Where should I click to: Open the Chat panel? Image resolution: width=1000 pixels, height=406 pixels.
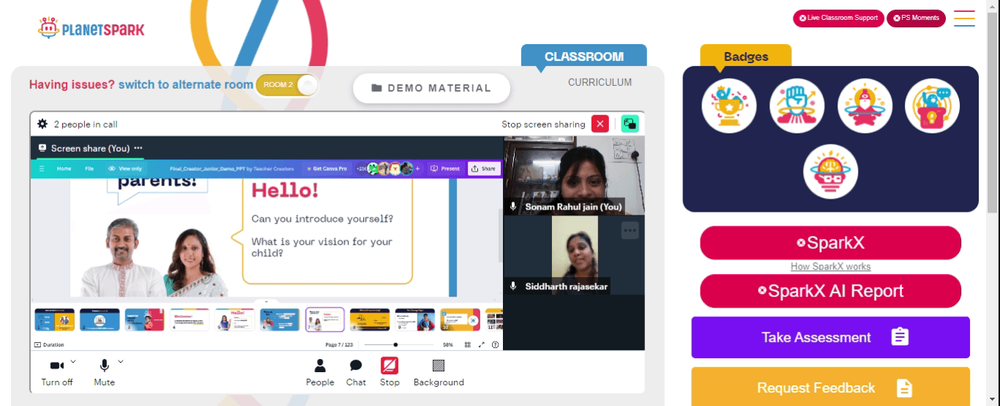point(356,372)
